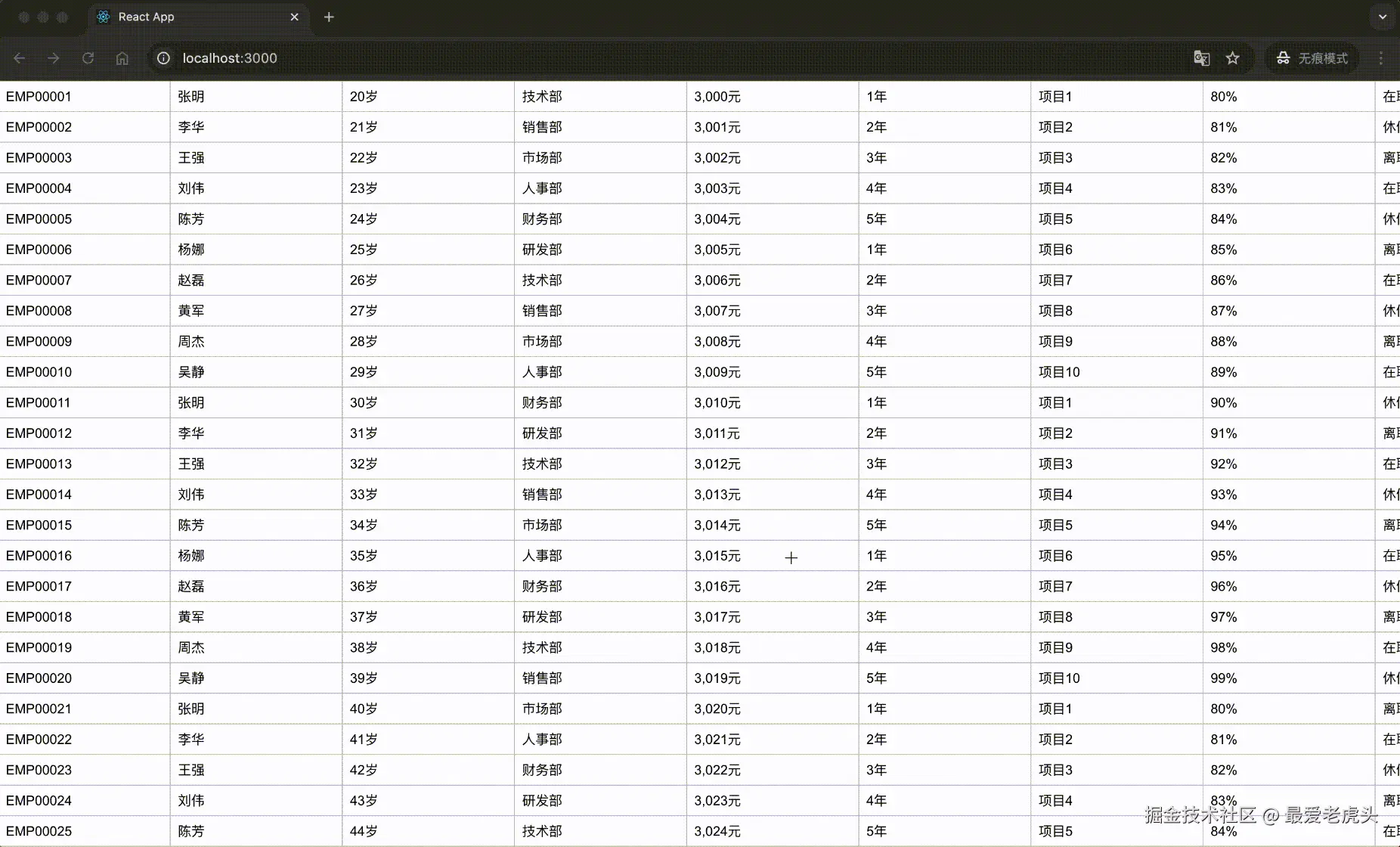
Task: Open the browser three-dot menu
Action: 1381,58
